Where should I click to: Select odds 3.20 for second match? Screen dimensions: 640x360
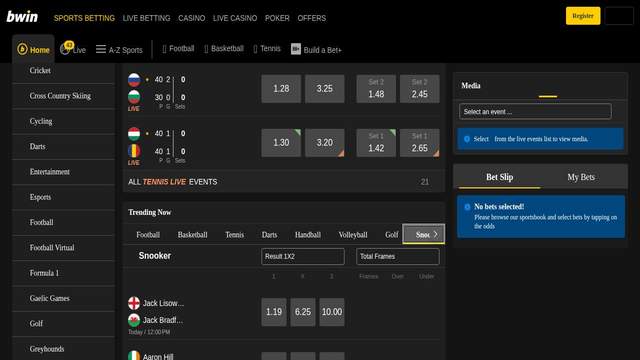tap(324, 143)
